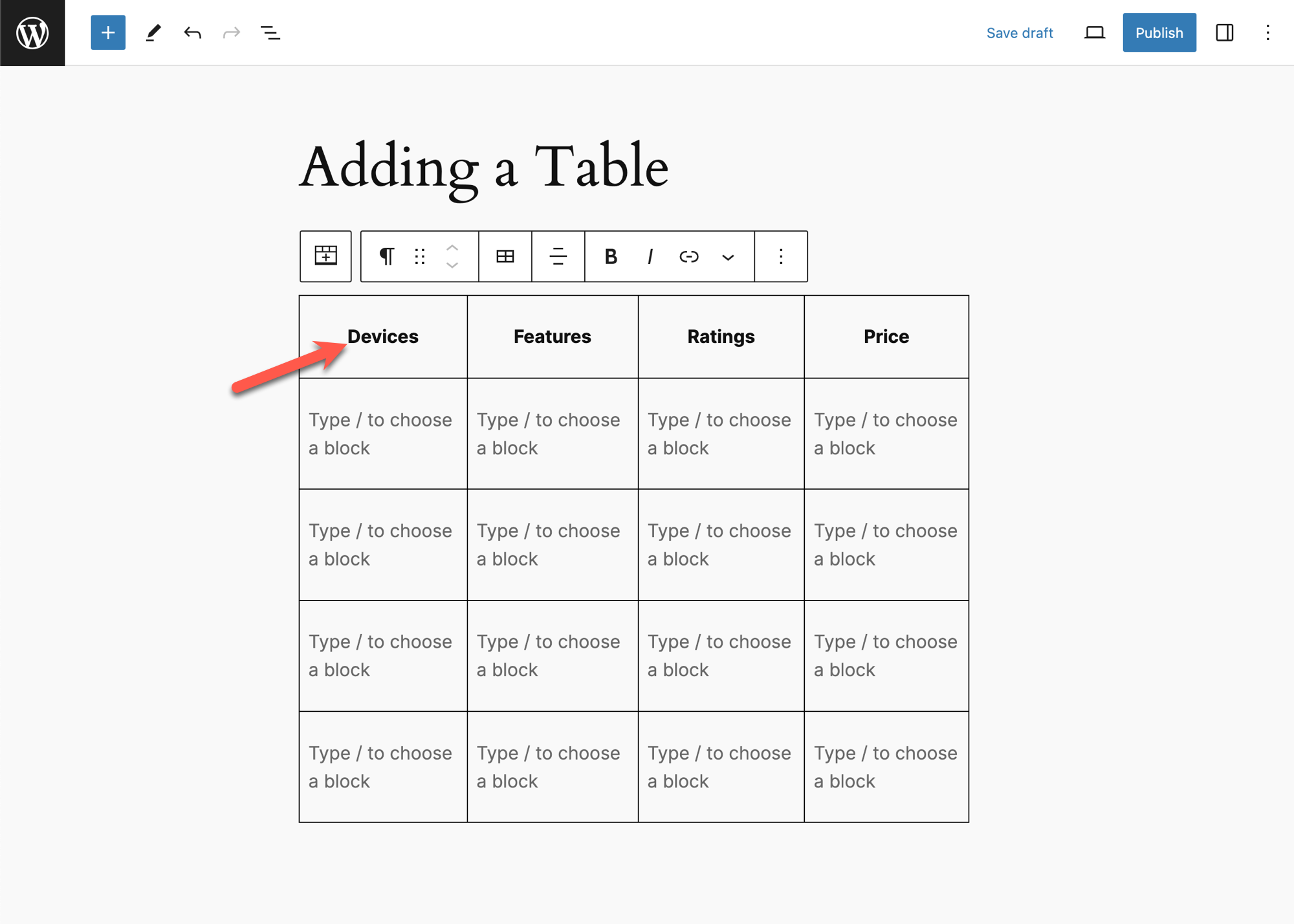The image size is (1294, 924).
Task: Open the edit table grid icon
Action: tap(505, 256)
